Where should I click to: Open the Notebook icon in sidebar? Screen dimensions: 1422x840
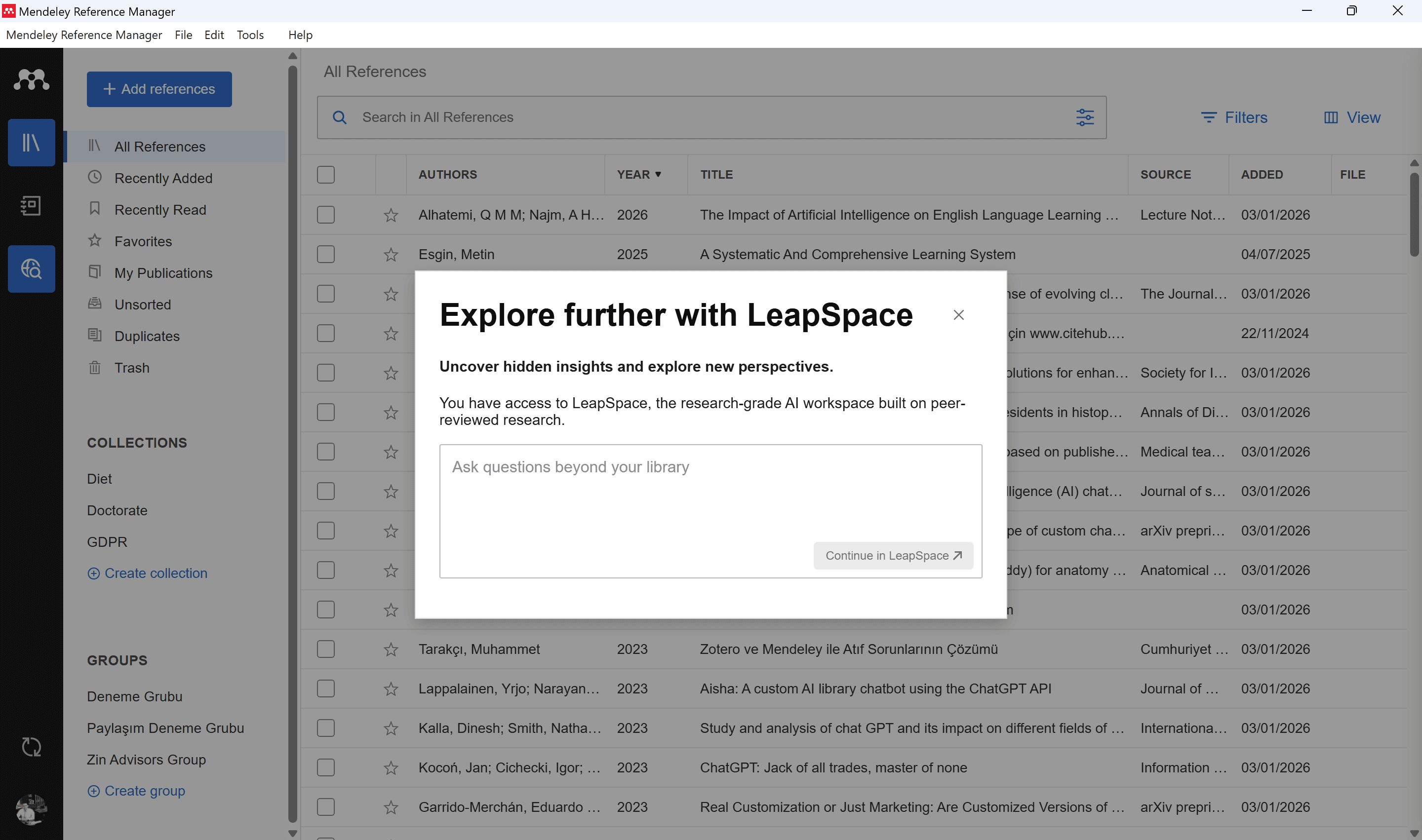[x=31, y=205]
